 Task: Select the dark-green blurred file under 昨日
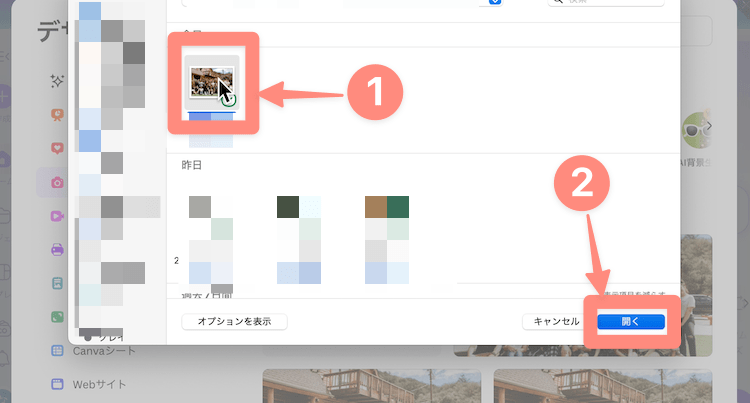click(299, 240)
